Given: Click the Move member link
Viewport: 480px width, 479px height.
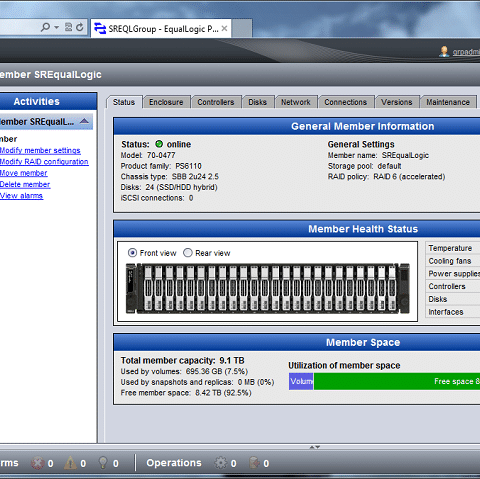Looking at the screenshot, I should pos(24,173).
